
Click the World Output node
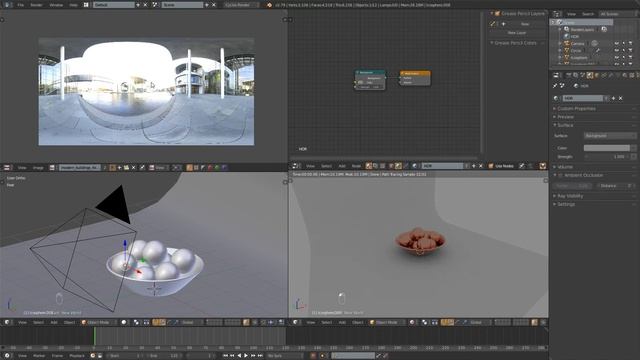click(x=415, y=78)
